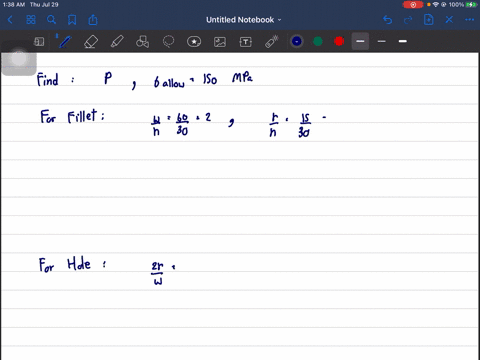This screenshot has width=480, height=360.
Task: Redo the last undone stroke
Action: tap(408, 20)
